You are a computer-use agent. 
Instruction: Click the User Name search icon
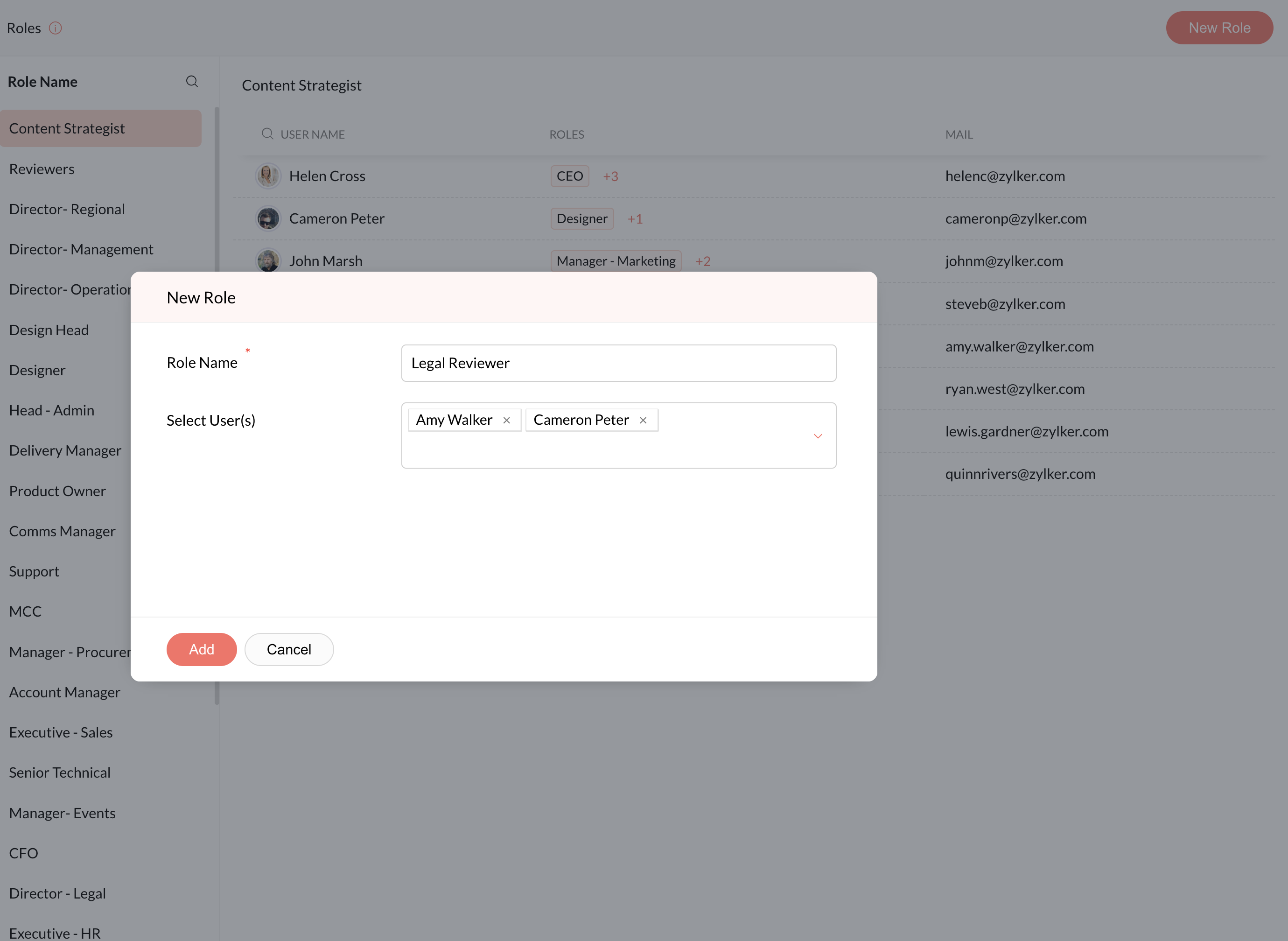point(267,134)
